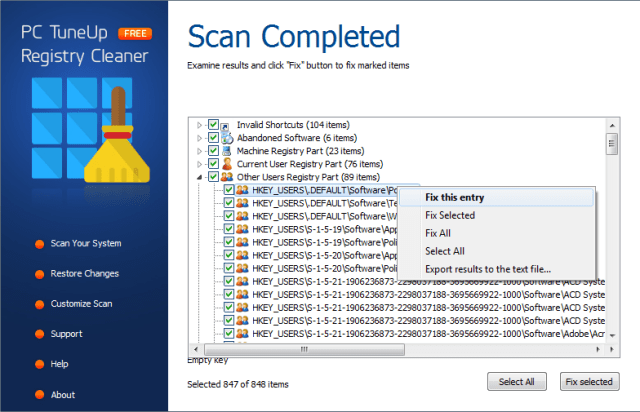Uncheck the HKEY_USERS\.DEFAULT\Software\Po entry checkbox
The image size is (640, 412).
pyautogui.click(x=229, y=190)
